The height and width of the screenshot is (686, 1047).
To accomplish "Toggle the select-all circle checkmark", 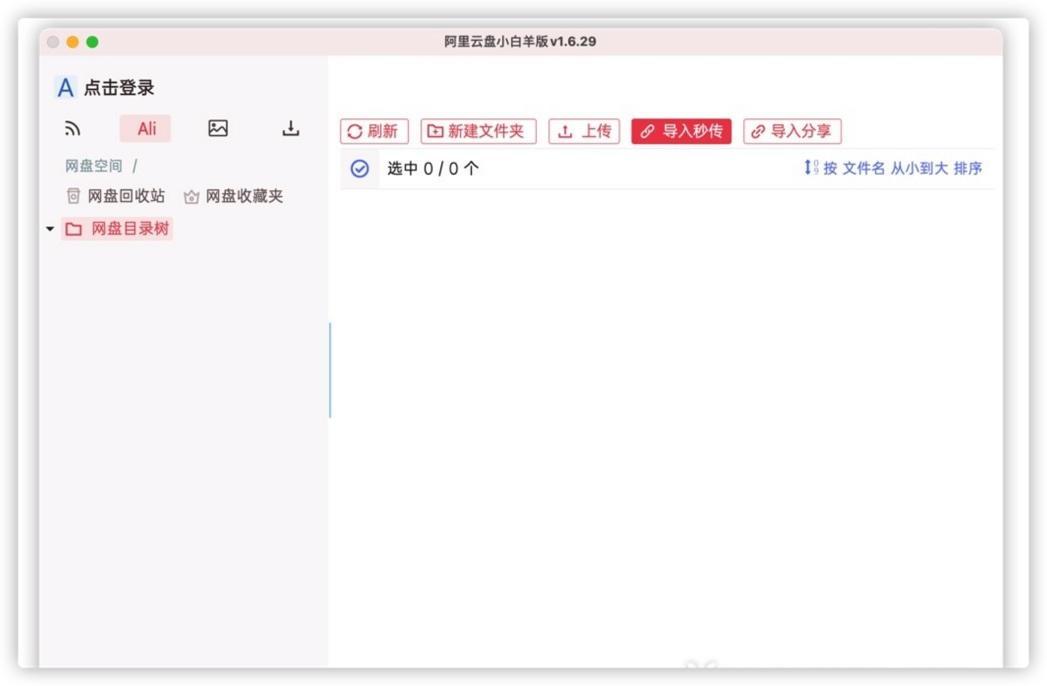I will (x=359, y=169).
